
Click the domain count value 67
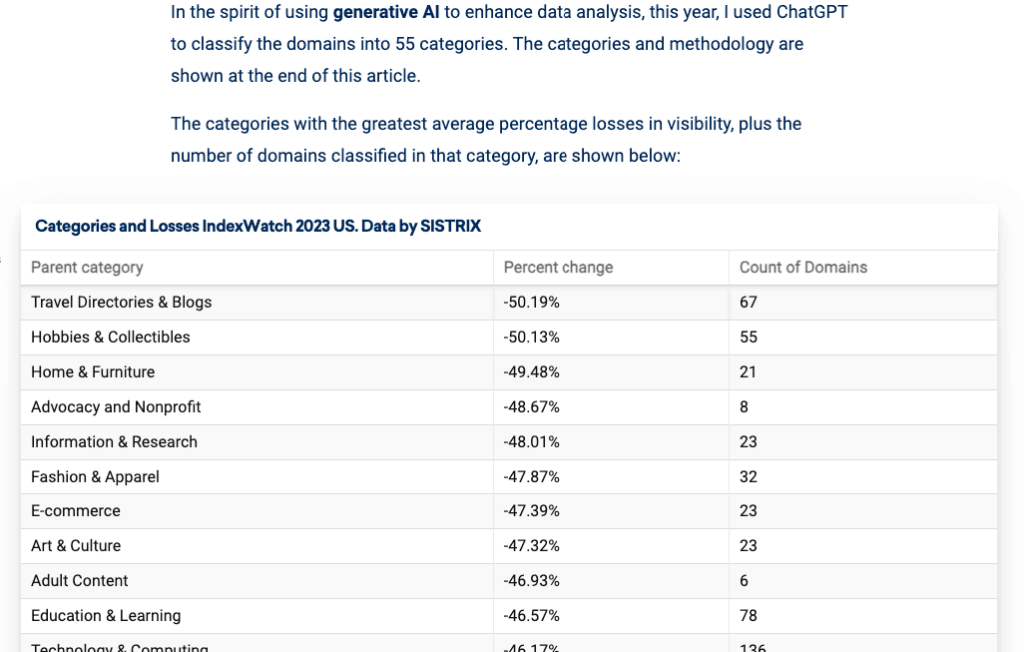748,302
